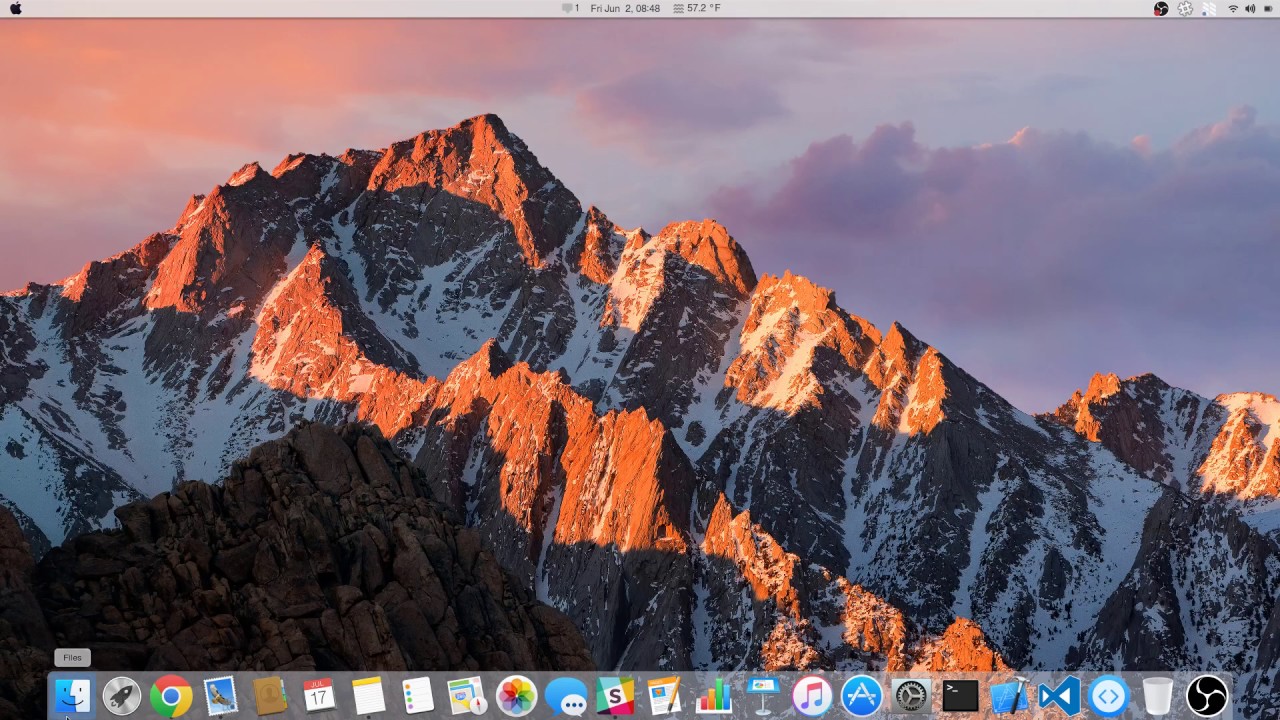Open the Pages document icon in dock

click(x=664, y=696)
